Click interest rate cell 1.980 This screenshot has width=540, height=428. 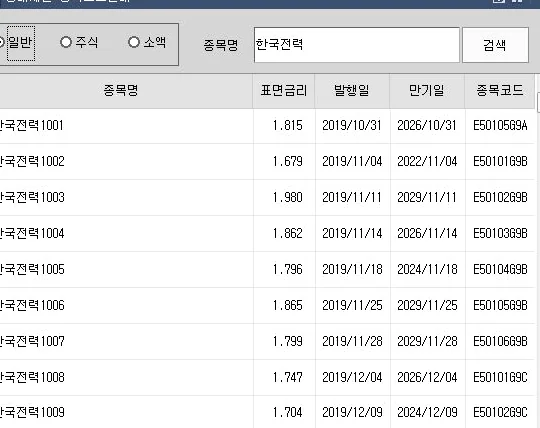click(288, 198)
